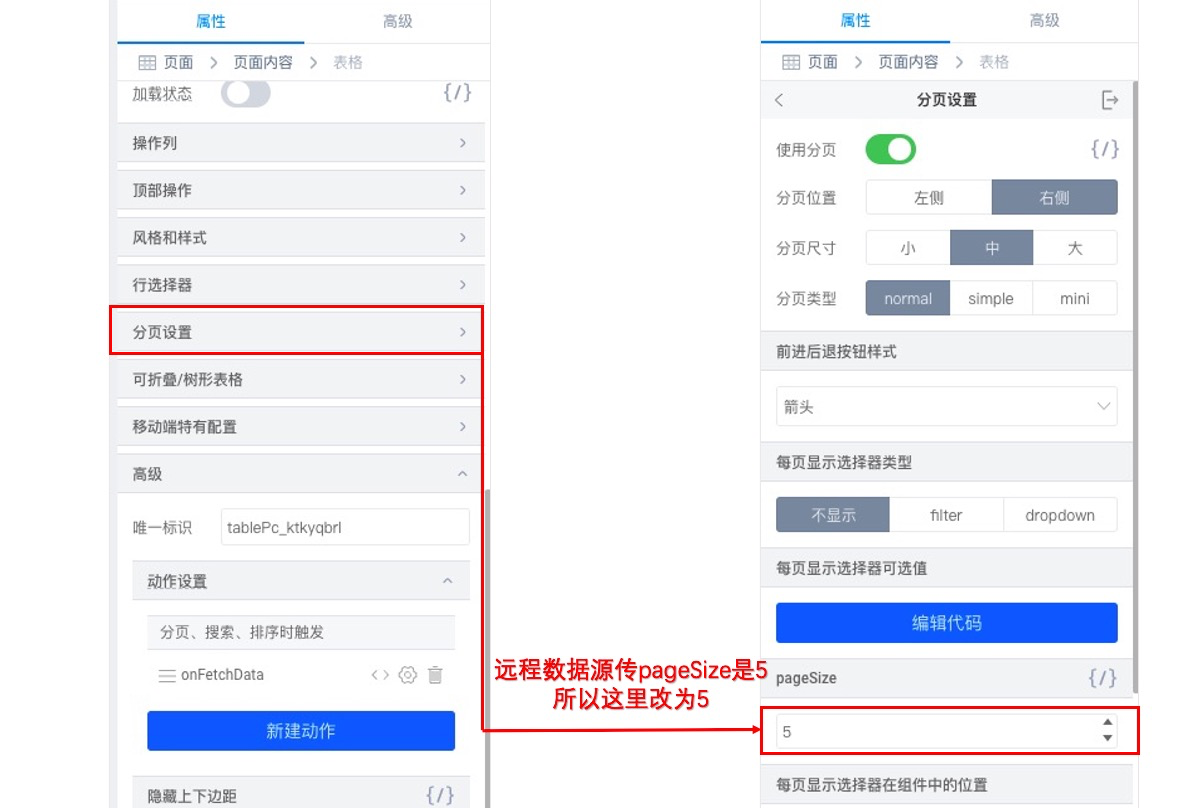Open the 箭头 button style dropdown
The height and width of the screenshot is (808, 1199).
pos(946,407)
